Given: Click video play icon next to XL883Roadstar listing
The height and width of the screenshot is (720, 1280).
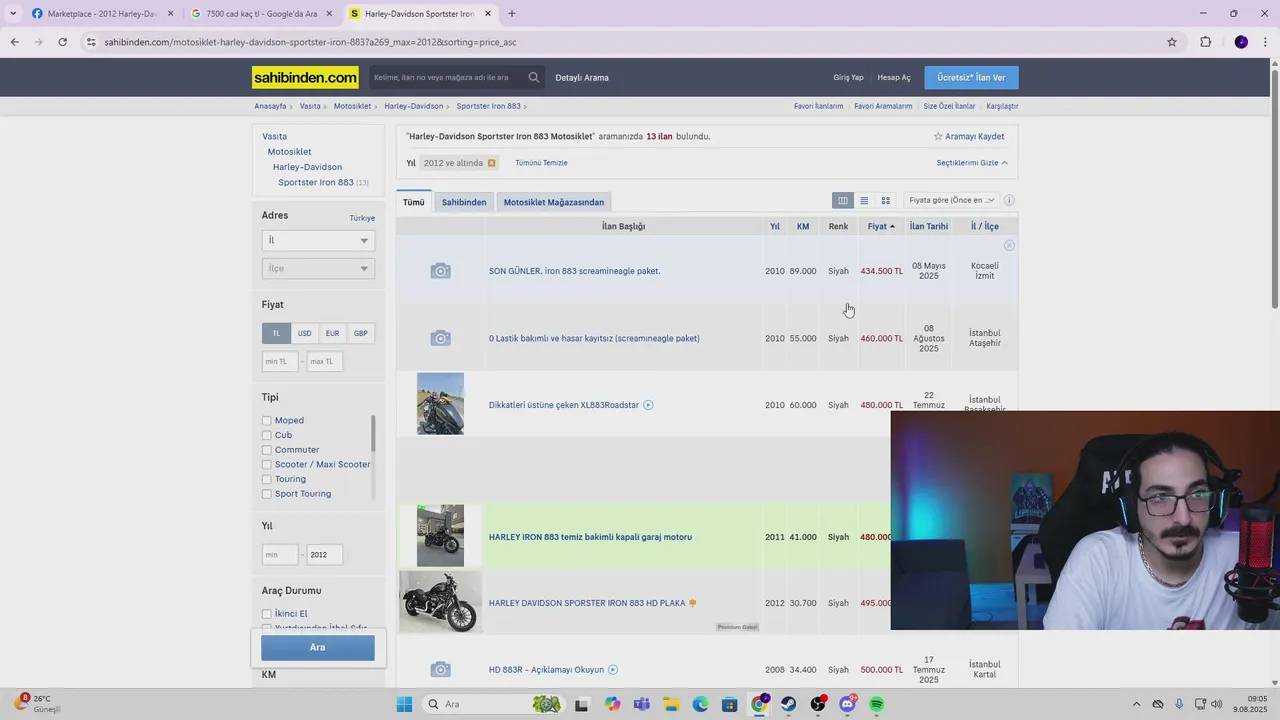Looking at the screenshot, I should 648,405.
